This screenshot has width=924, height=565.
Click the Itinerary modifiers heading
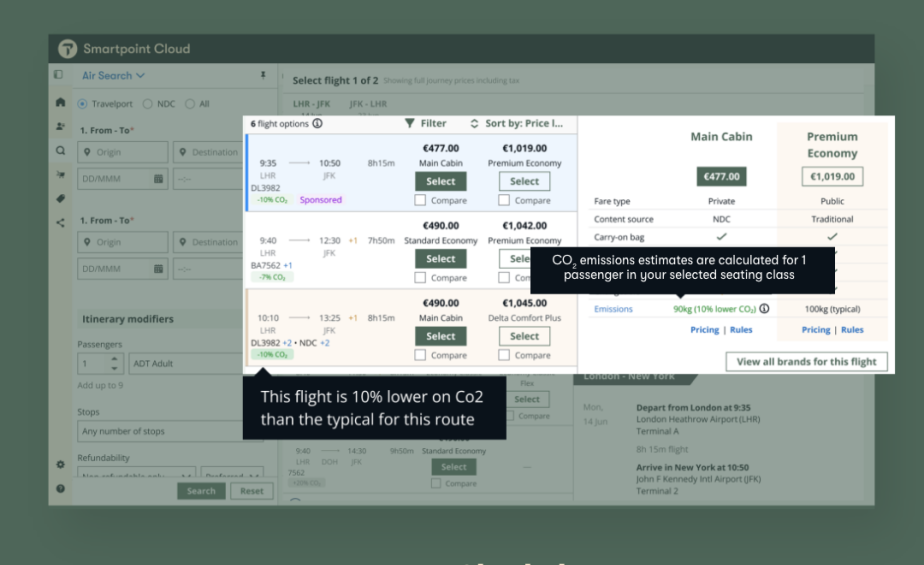[x=128, y=319]
